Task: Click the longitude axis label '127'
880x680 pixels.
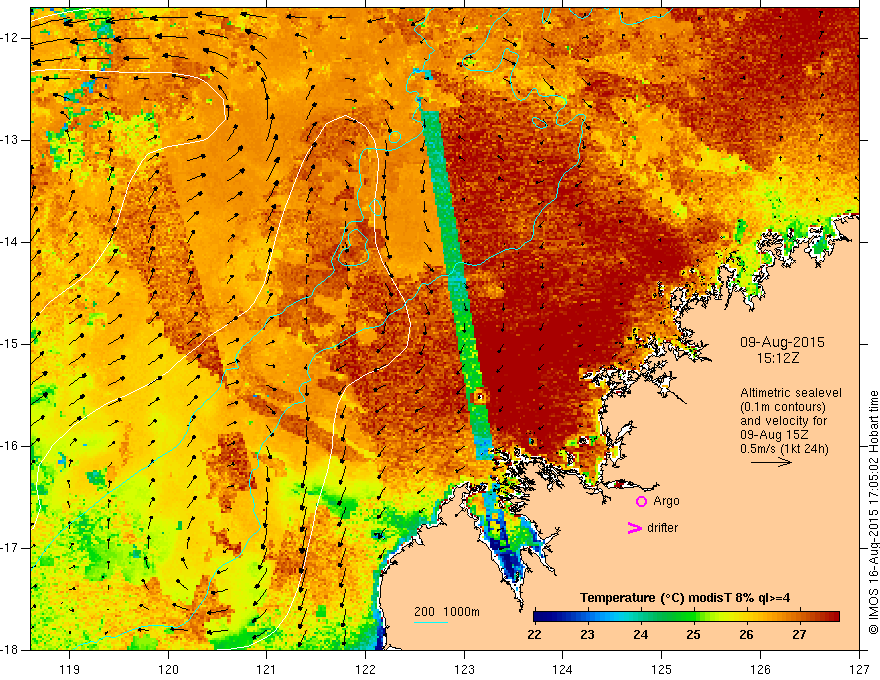Action: coord(859,670)
